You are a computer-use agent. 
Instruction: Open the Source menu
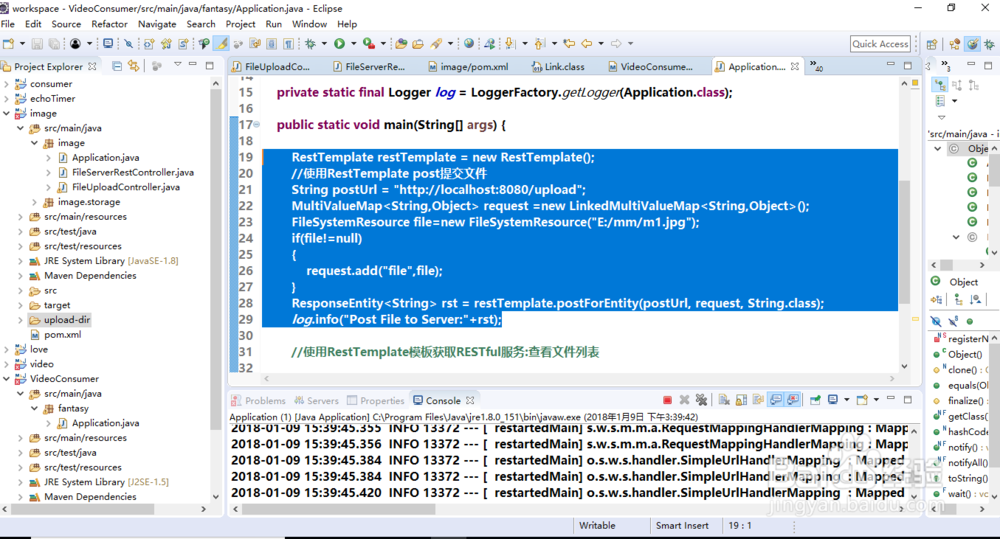coord(66,24)
